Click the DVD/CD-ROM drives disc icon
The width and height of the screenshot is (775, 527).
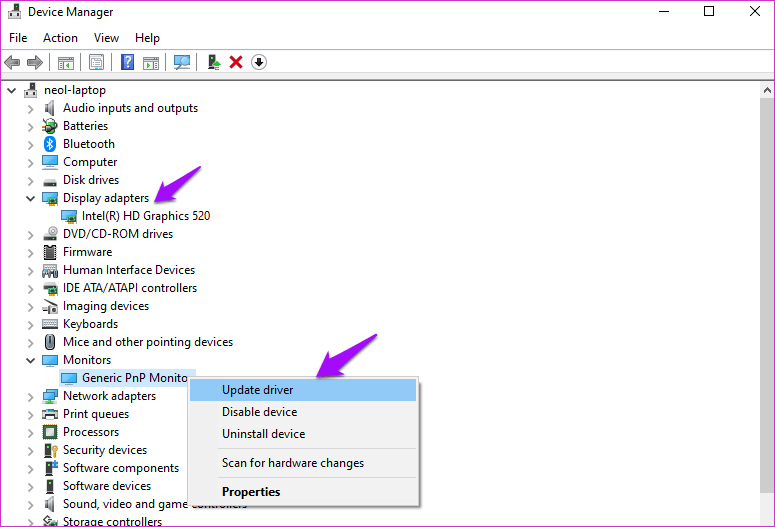pos(49,234)
